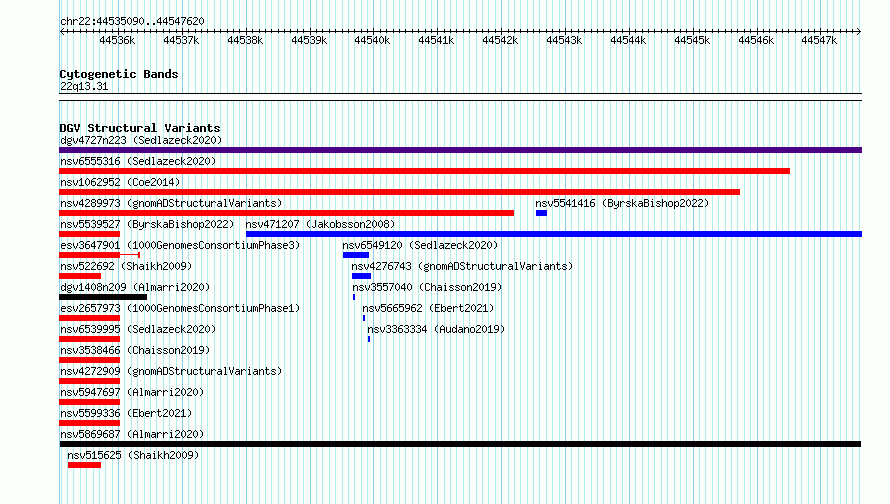Click the blue nsv4276743 variant bar
This screenshot has height=504, width=890.
[362, 276]
